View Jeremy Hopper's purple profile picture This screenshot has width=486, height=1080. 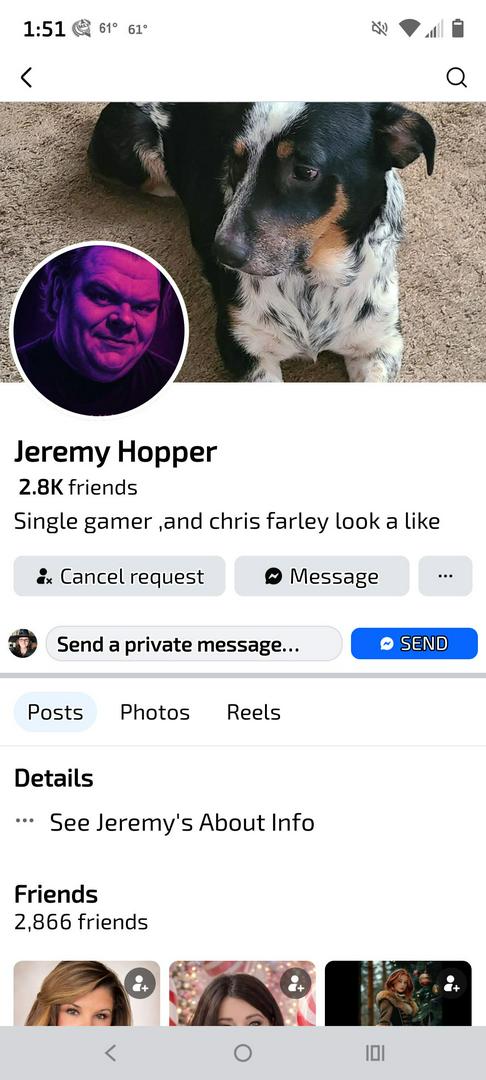tap(98, 329)
